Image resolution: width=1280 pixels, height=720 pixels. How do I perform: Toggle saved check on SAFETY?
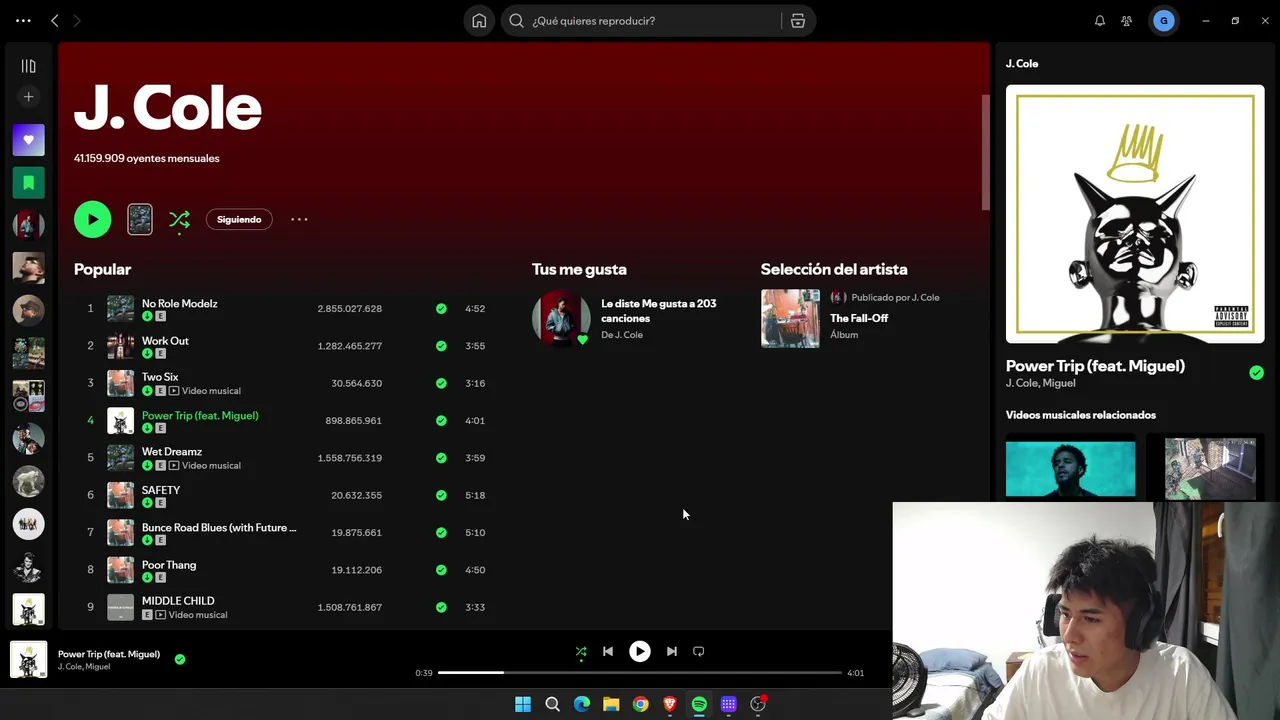441,495
